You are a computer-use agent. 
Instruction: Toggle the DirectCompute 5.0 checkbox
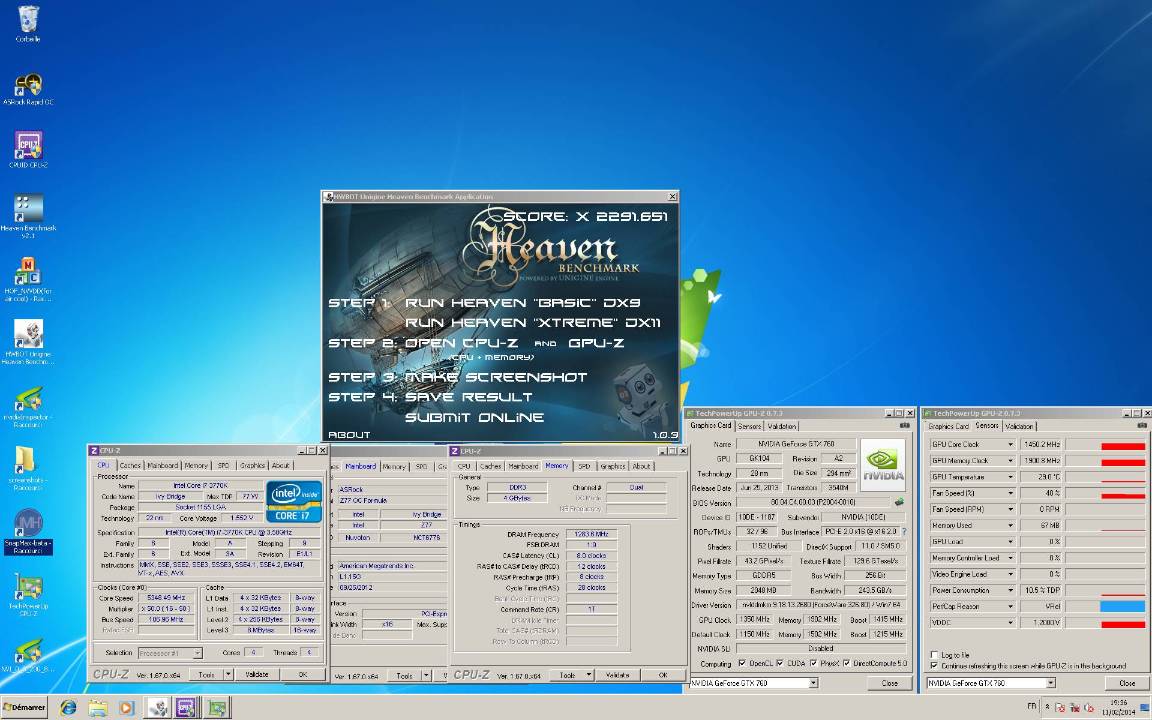click(846, 663)
